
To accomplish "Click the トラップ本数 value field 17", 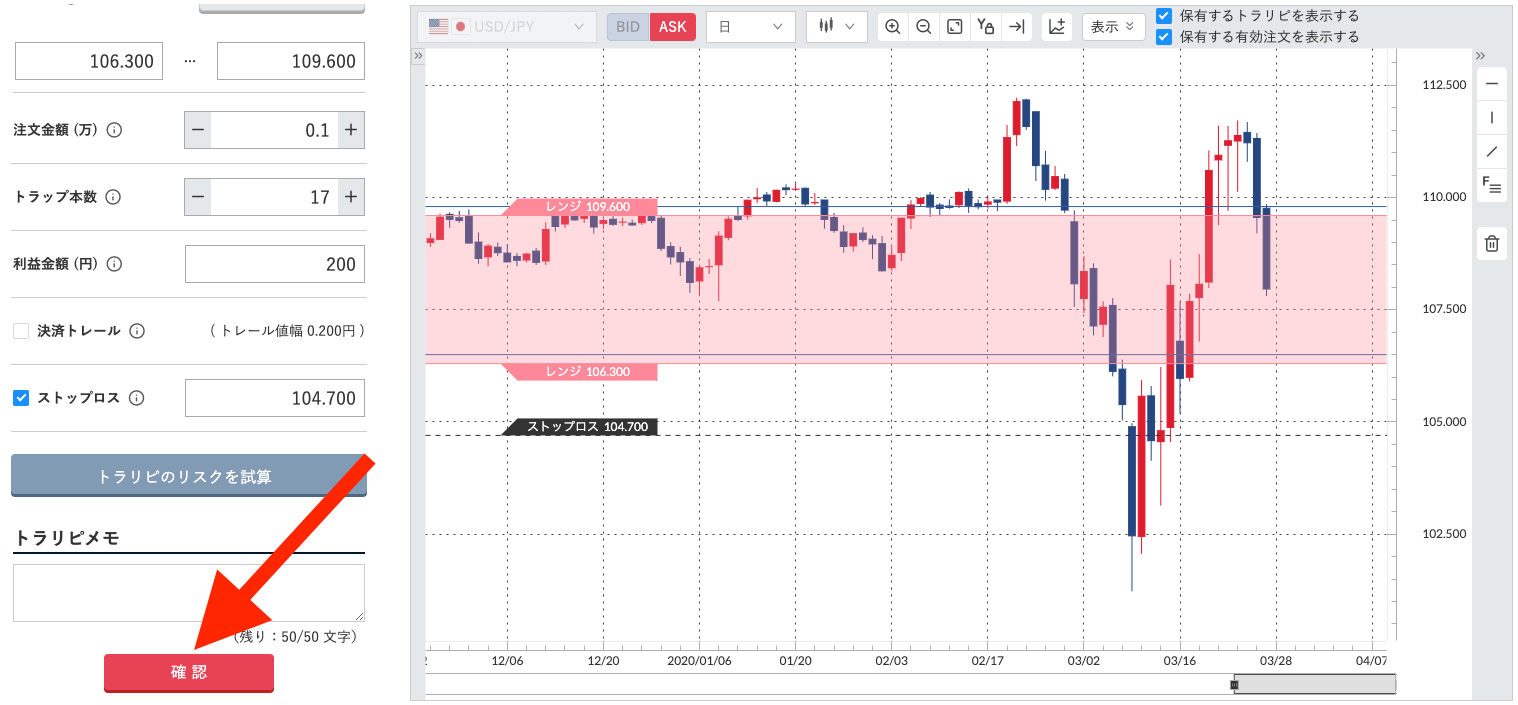I will 274,197.
